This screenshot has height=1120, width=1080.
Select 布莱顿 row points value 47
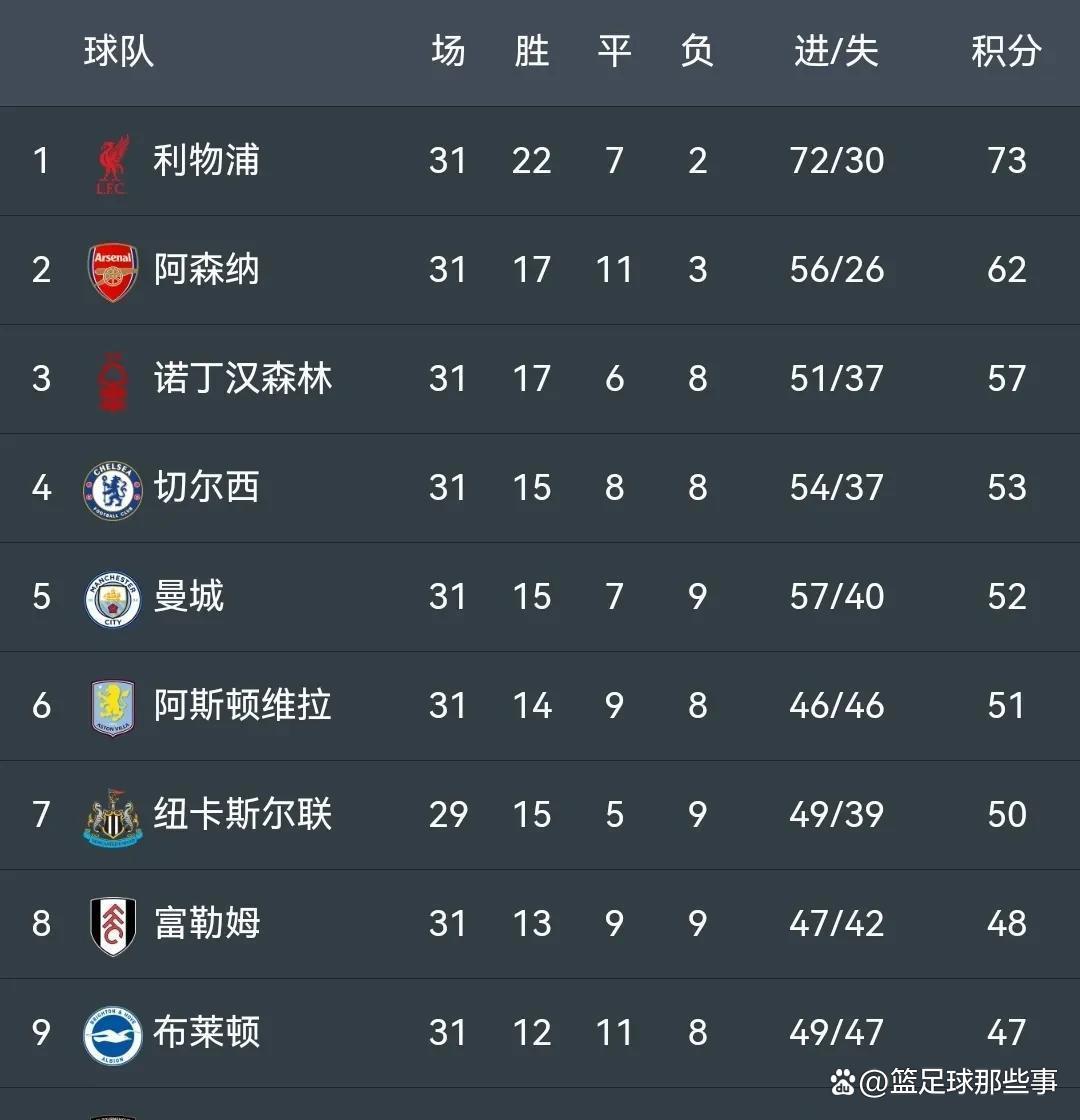[x=1006, y=1032]
